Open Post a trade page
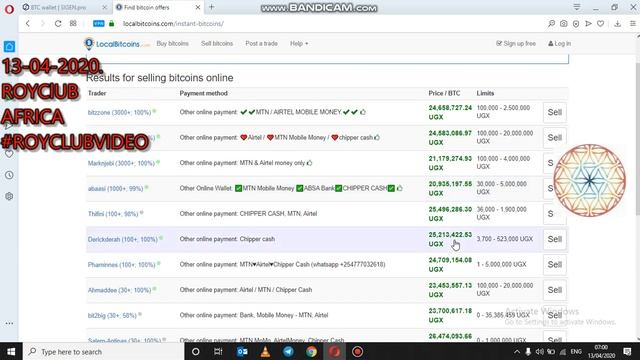 (261, 43)
